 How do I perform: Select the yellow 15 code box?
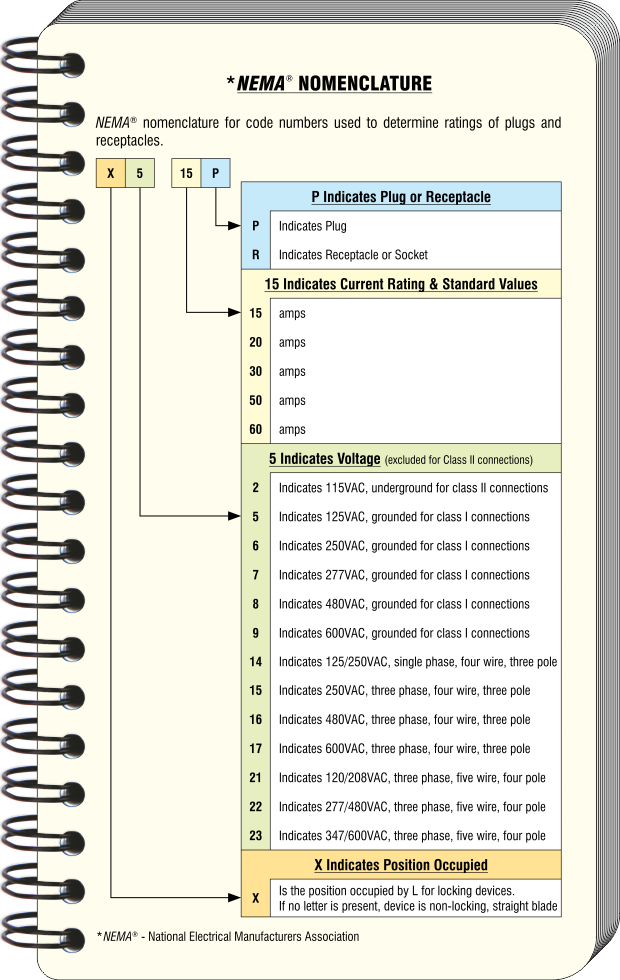click(x=186, y=173)
